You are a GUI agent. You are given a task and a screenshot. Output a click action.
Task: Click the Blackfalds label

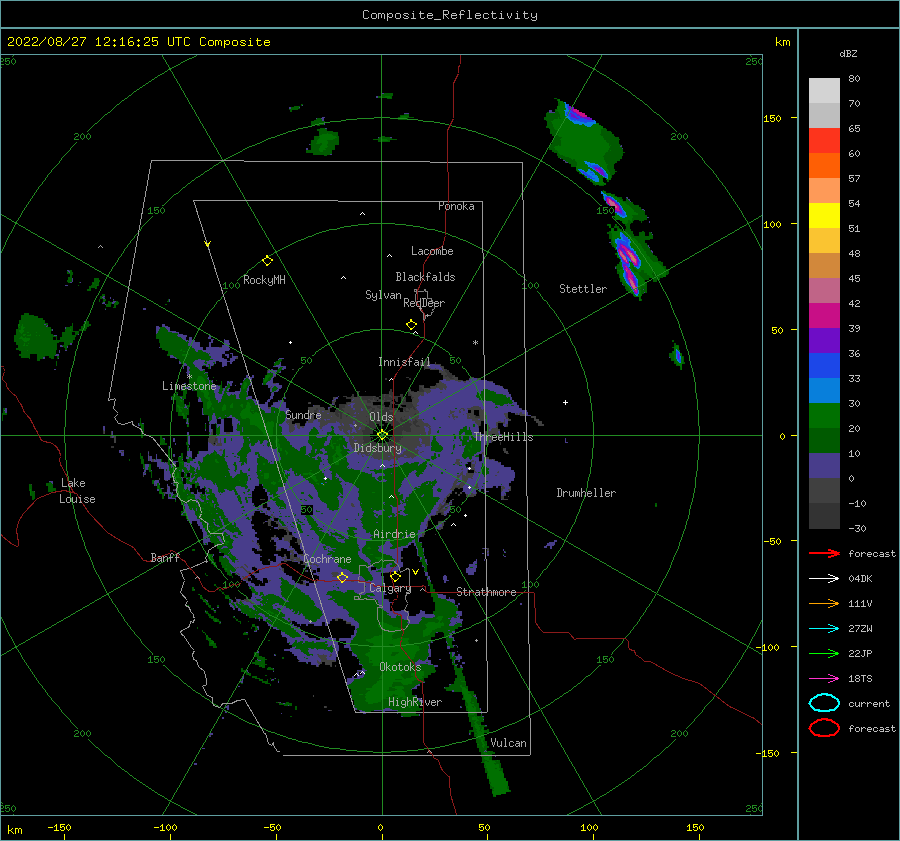tap(425, 277)
